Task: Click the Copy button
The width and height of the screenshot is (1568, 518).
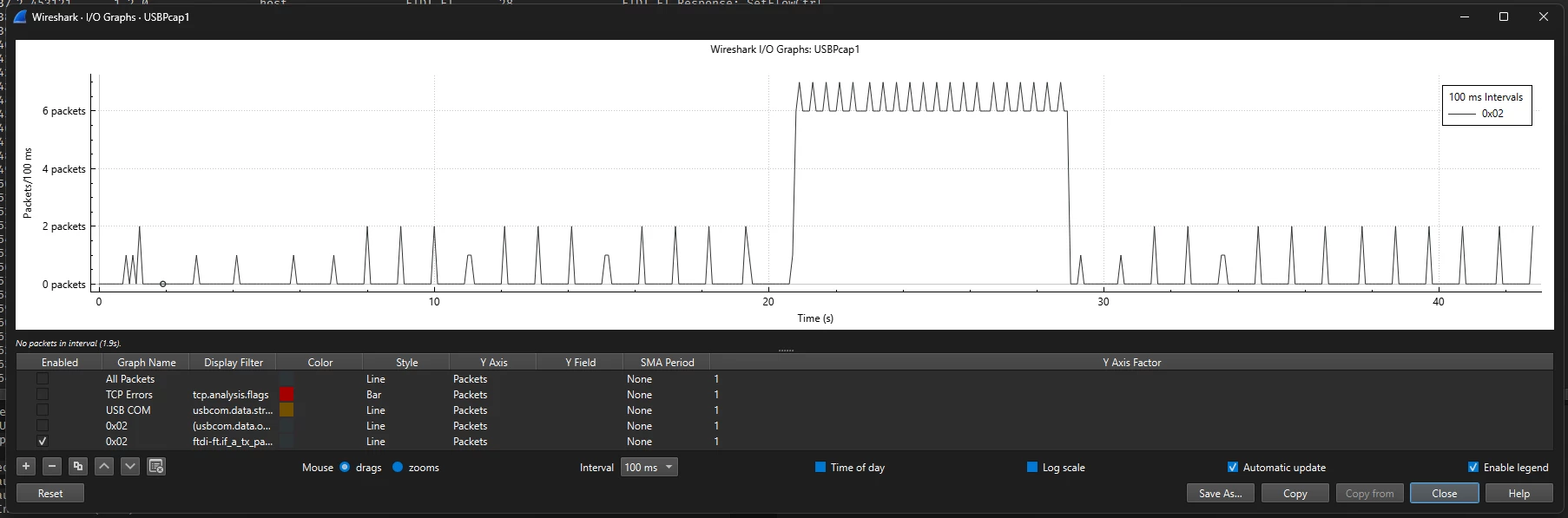Action: [x=1295, y=493]
